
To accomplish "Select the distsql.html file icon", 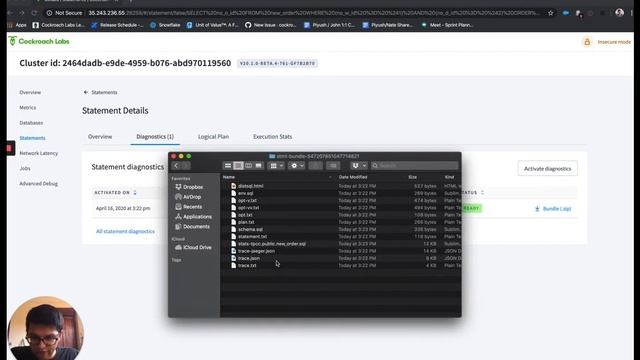I will tap(233, 186).
